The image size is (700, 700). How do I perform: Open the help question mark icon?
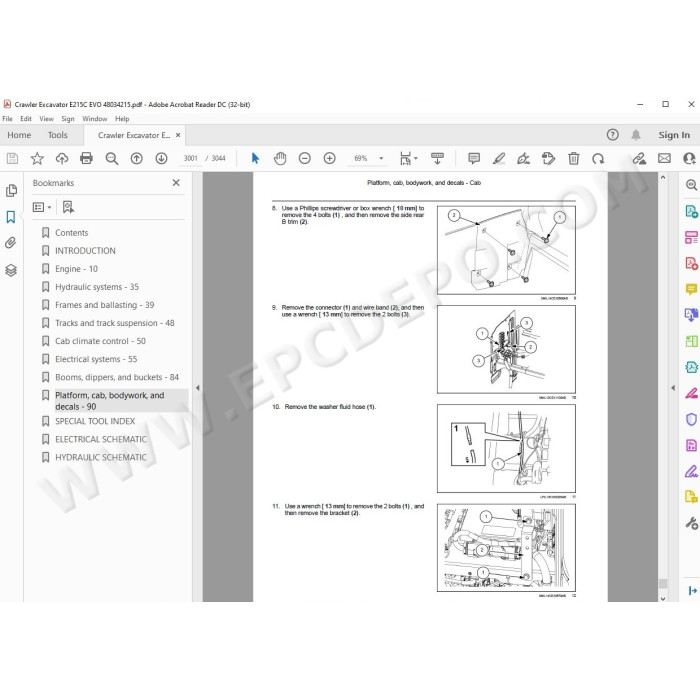pyautogui.click(x=612, y=135)
